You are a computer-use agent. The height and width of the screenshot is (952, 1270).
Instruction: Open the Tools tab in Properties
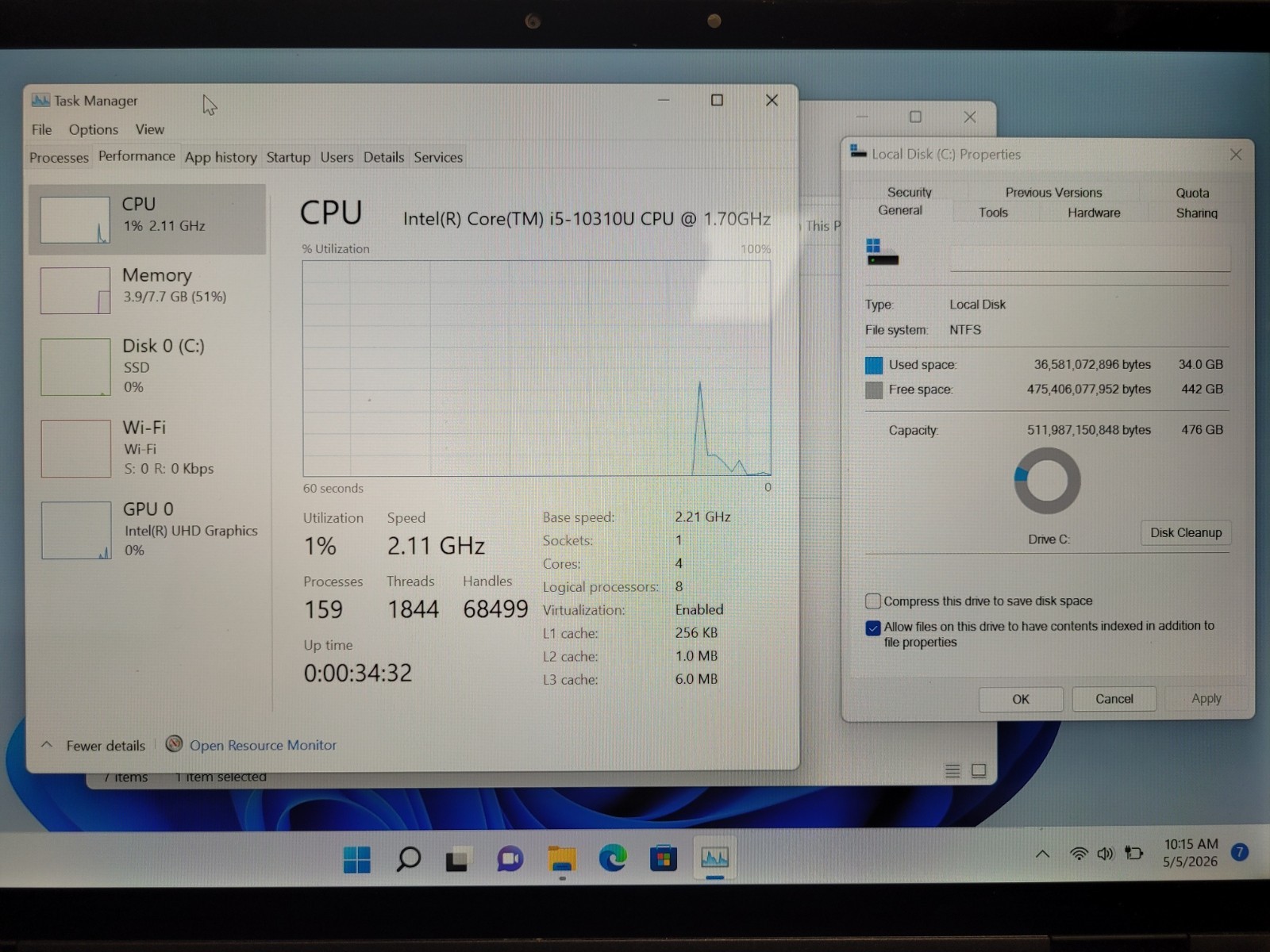pyautogui.click(x=993, y=213)
